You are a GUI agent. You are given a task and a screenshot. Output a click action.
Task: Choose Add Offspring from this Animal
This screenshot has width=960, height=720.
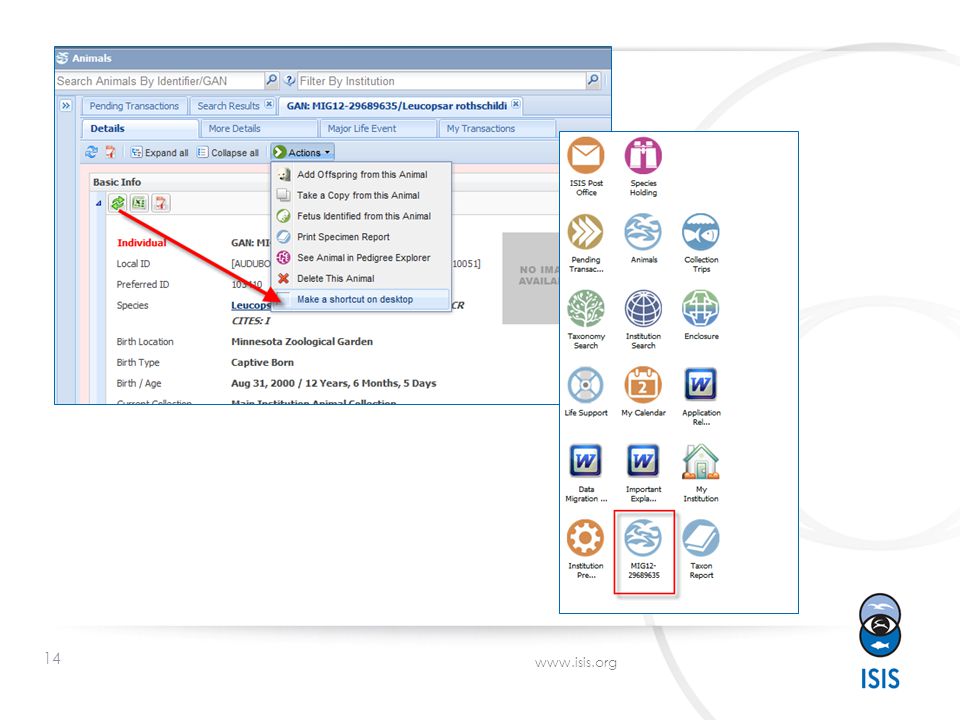pos(361,174)
